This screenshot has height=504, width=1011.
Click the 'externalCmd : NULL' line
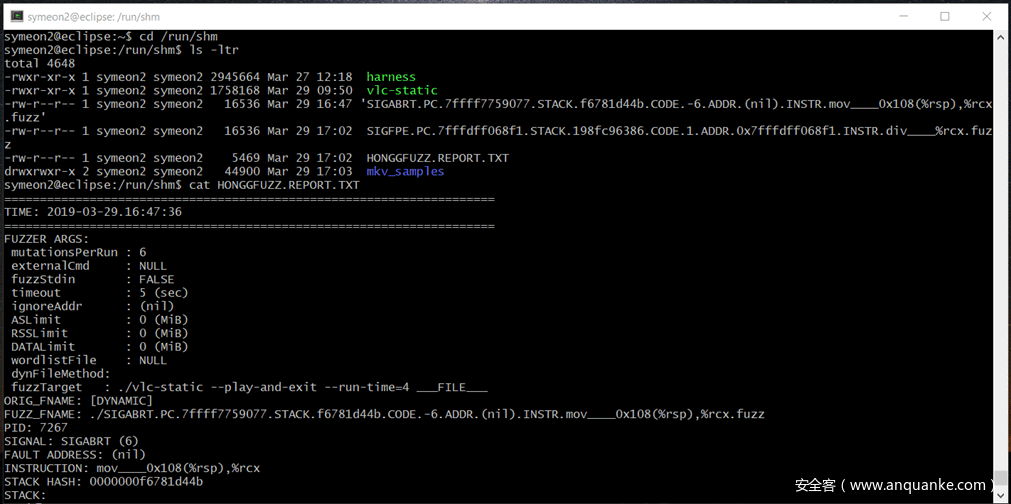[89, 266]
